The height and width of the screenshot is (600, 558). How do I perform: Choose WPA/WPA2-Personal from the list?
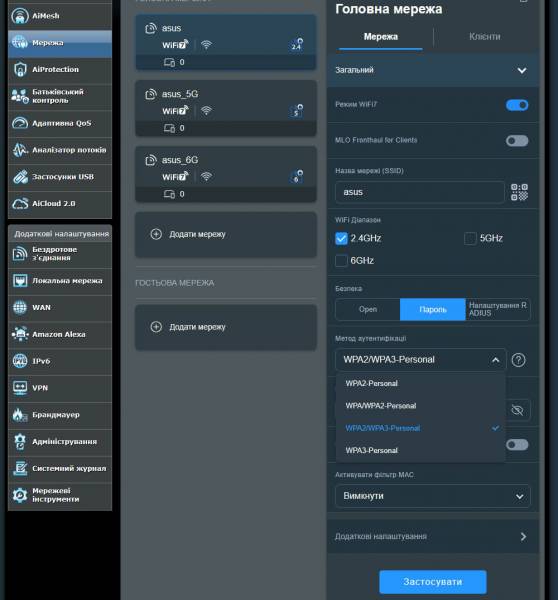pos(421,406)
